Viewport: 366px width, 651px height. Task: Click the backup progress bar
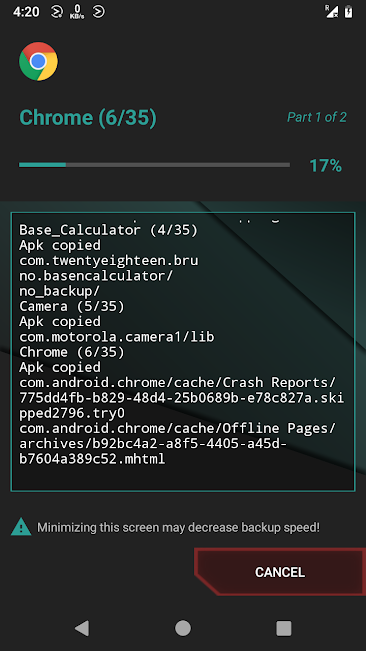click(154, 165)
